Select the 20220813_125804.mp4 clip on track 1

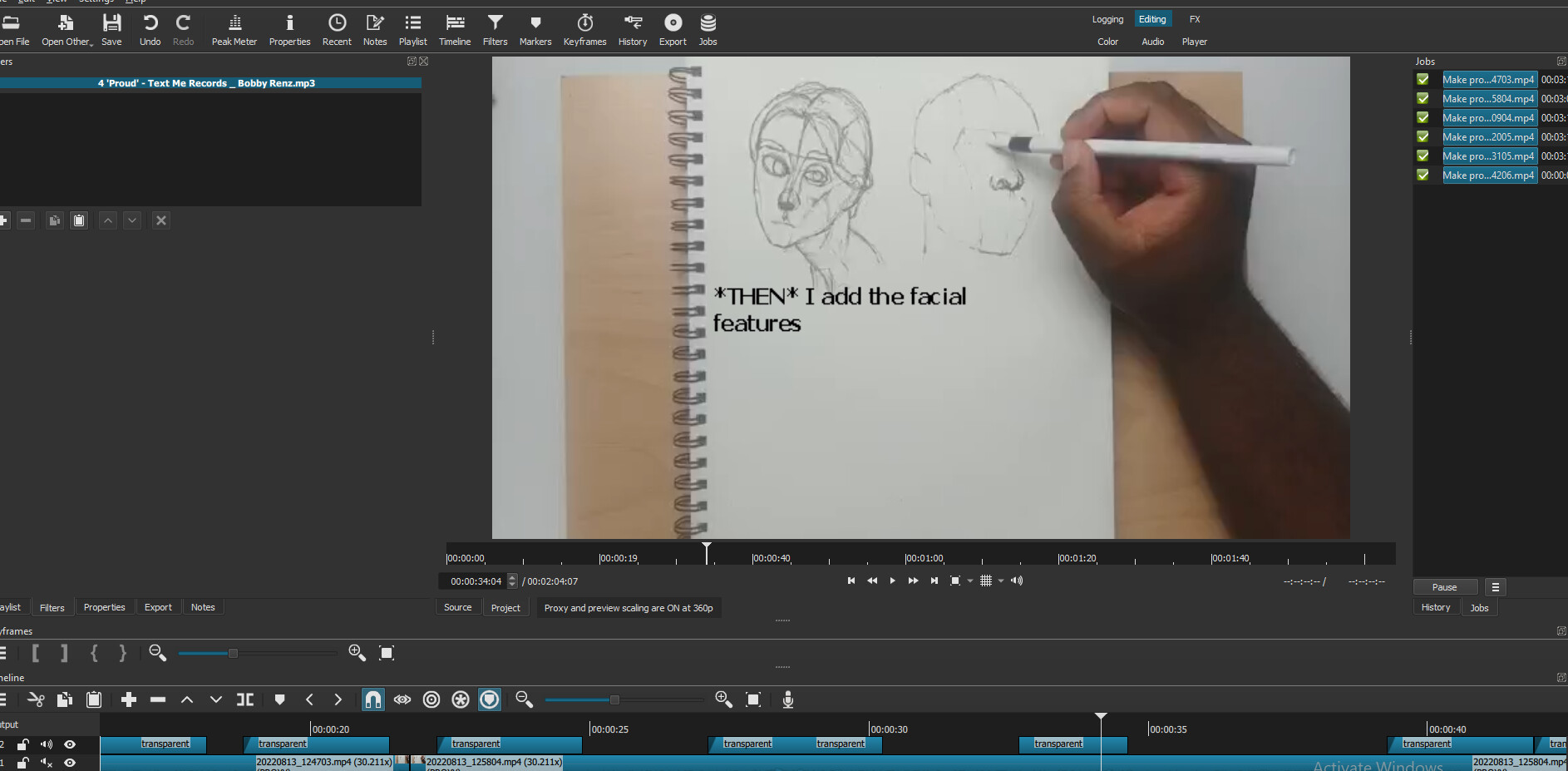(x=494, y=762)
